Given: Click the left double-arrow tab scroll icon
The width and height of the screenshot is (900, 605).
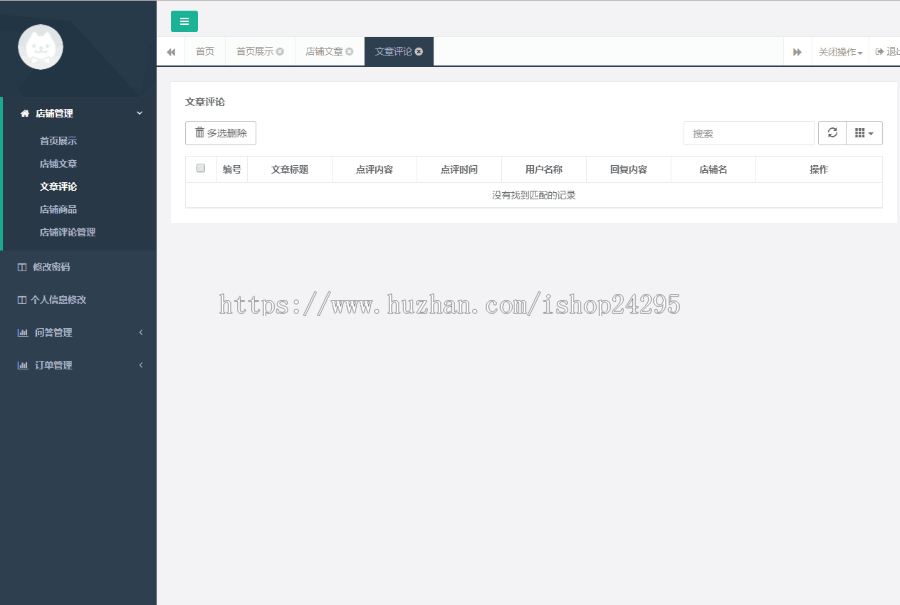Looking at the screenshot, I should tap(171, 50).
